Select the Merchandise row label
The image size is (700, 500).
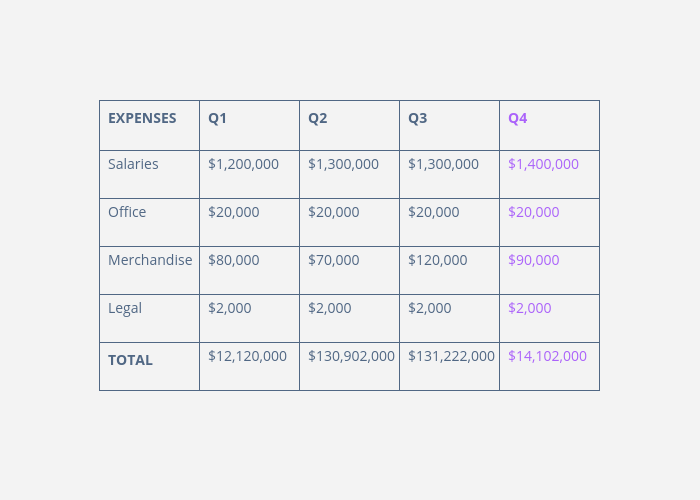[x=150, y=260]
